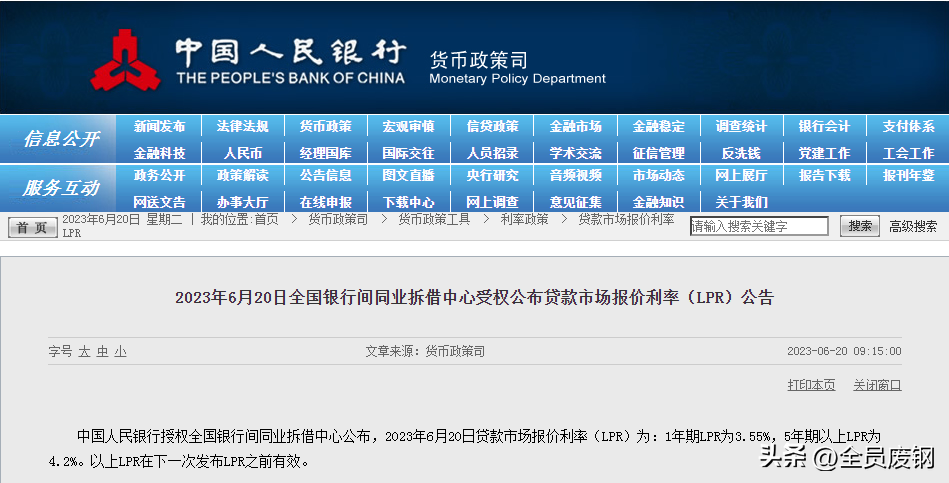Select the 金融稳定 menu item

658,126
